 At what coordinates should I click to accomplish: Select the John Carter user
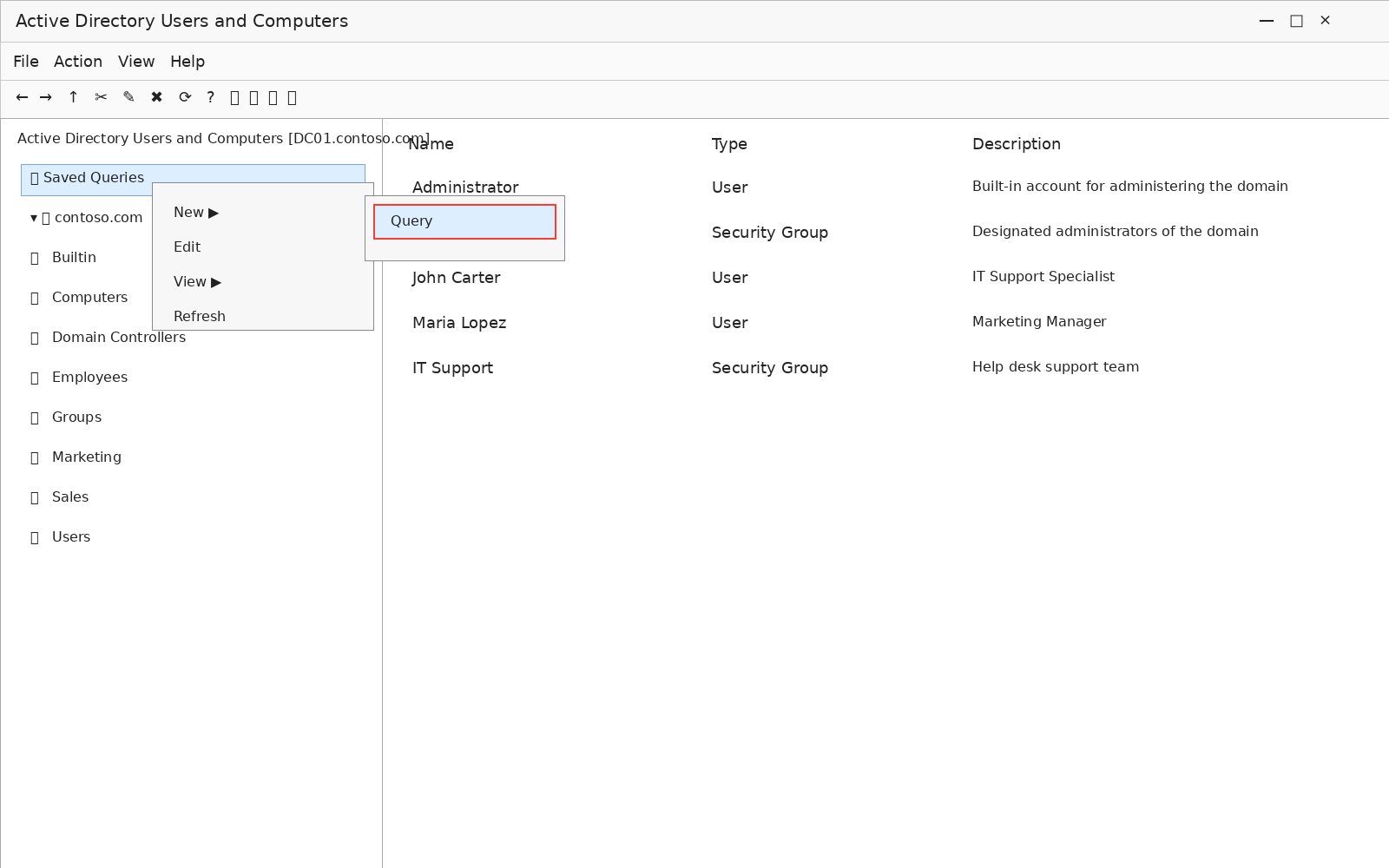pyautogui.click(x=456, y=278)
